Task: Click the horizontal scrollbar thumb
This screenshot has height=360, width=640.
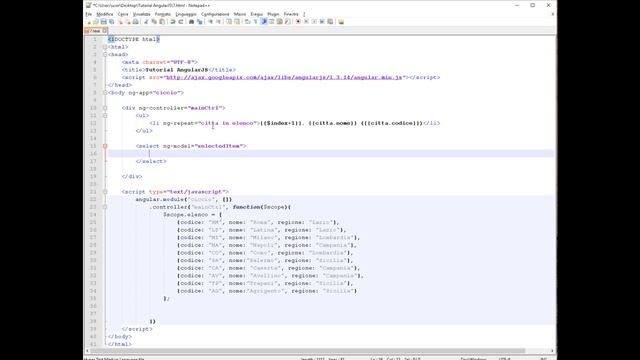Action: (308, 351)
